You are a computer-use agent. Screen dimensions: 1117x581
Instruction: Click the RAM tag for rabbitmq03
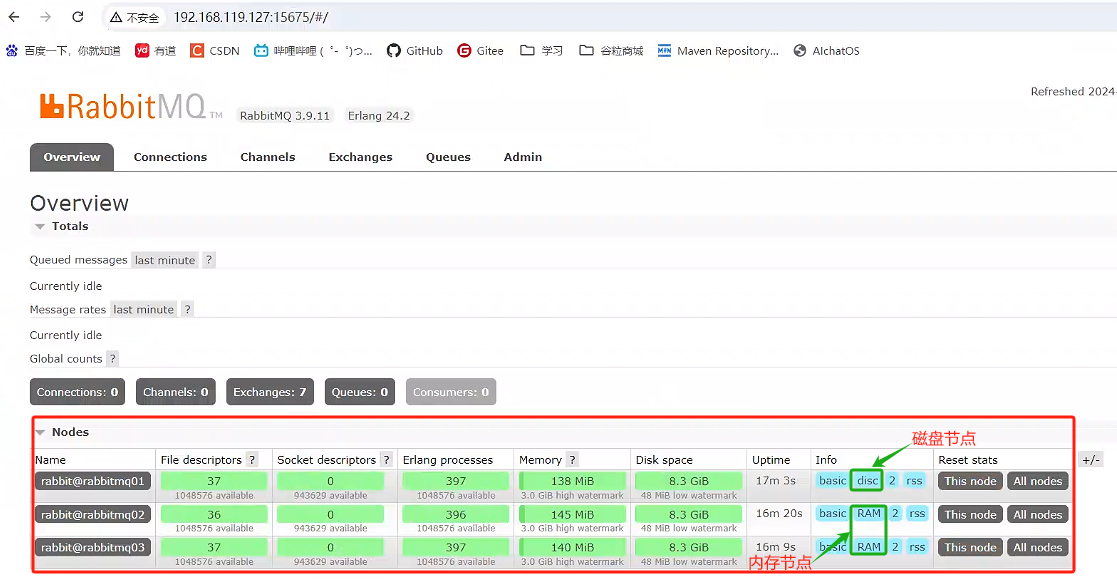(x=868, y=547)
